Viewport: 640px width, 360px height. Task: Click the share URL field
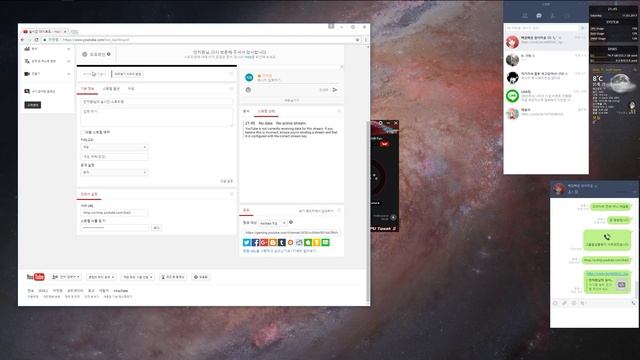click(291, 233)
